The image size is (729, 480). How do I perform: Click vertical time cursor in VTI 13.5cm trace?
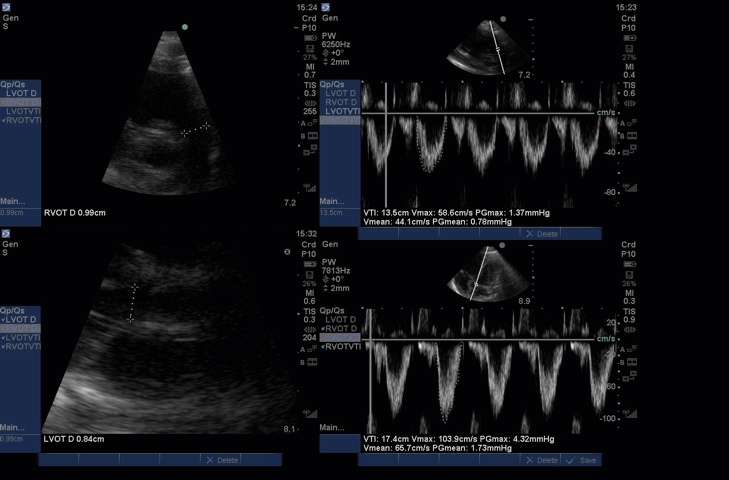[386, 145]
